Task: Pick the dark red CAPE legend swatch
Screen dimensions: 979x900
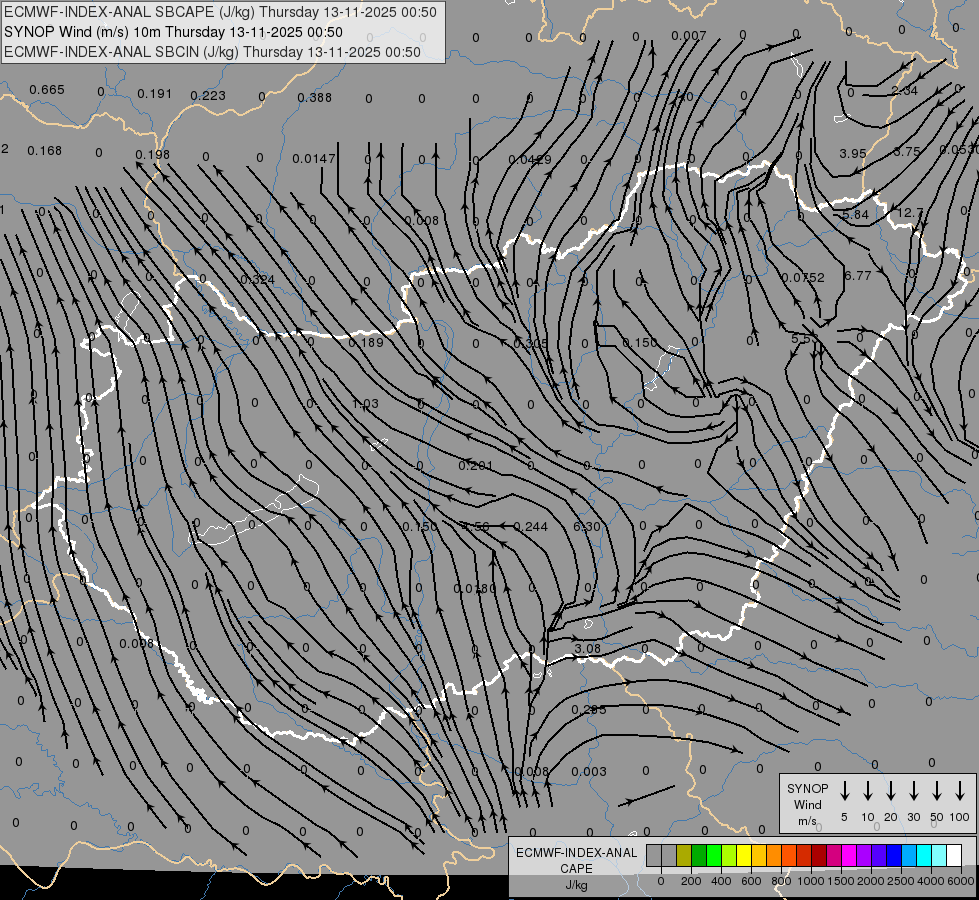Action: (x=819, y=855)
